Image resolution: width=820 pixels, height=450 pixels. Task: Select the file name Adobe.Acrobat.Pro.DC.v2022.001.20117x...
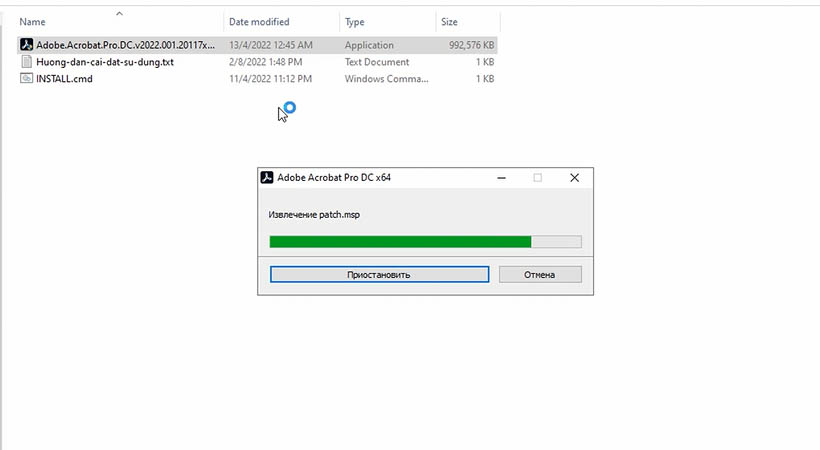pyautogui.click(x=126, y=45)
